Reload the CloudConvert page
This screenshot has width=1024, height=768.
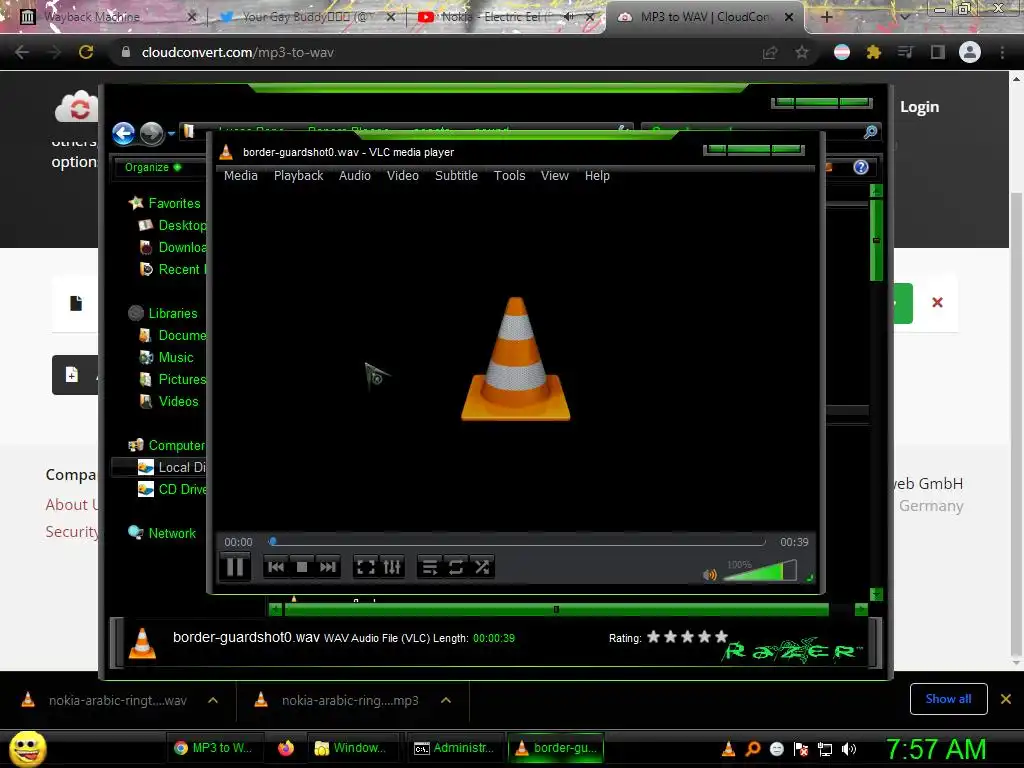point(86,52)
